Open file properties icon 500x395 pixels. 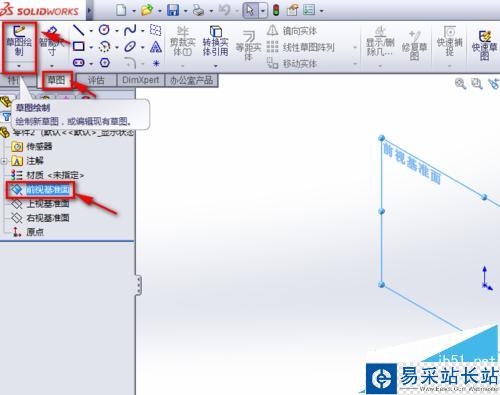point(292,10)
